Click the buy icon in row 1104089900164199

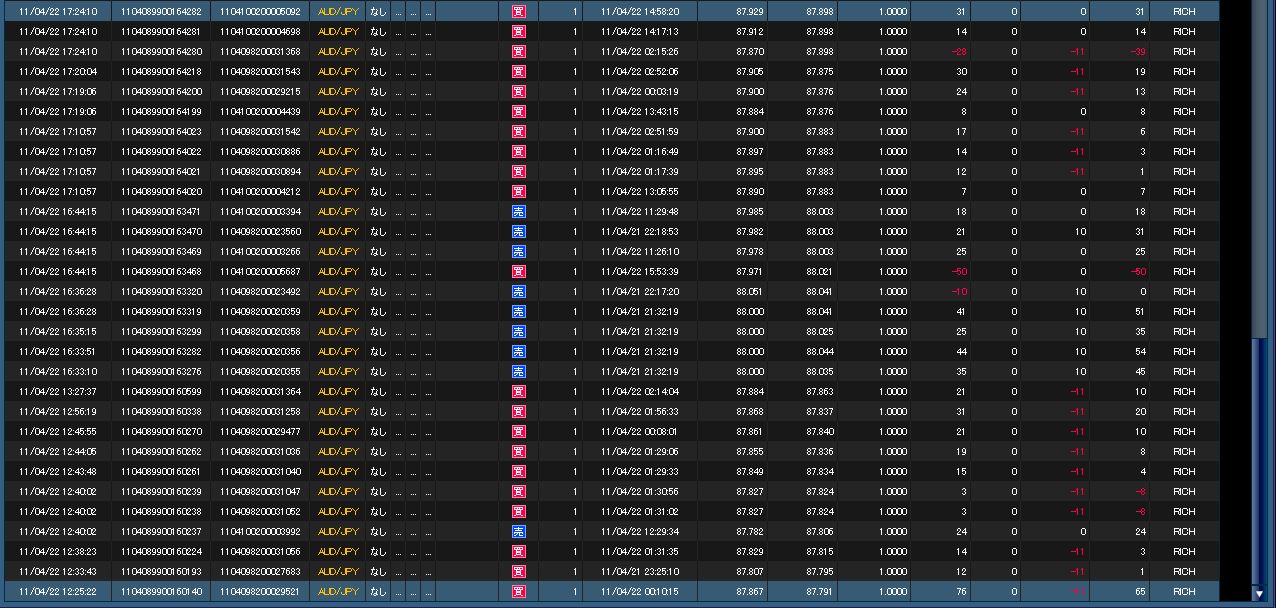point(518,112)
